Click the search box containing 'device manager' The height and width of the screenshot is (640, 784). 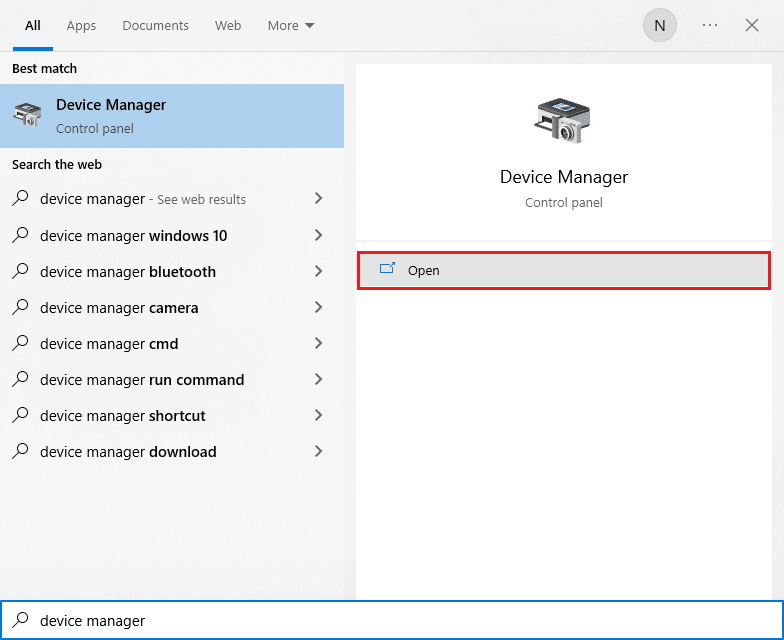pos(392,620)
